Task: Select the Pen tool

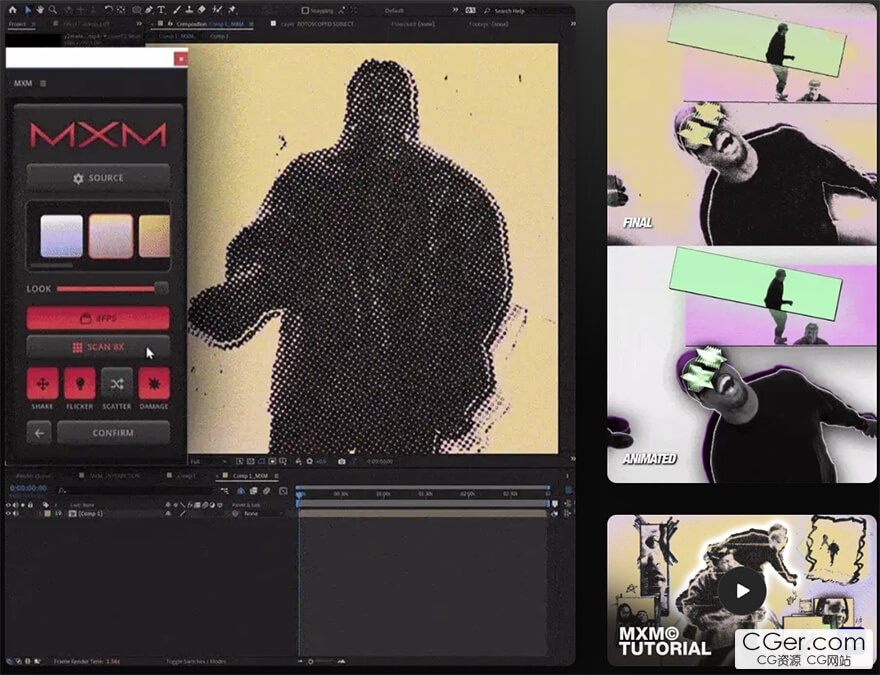Action: click(149, 10)
